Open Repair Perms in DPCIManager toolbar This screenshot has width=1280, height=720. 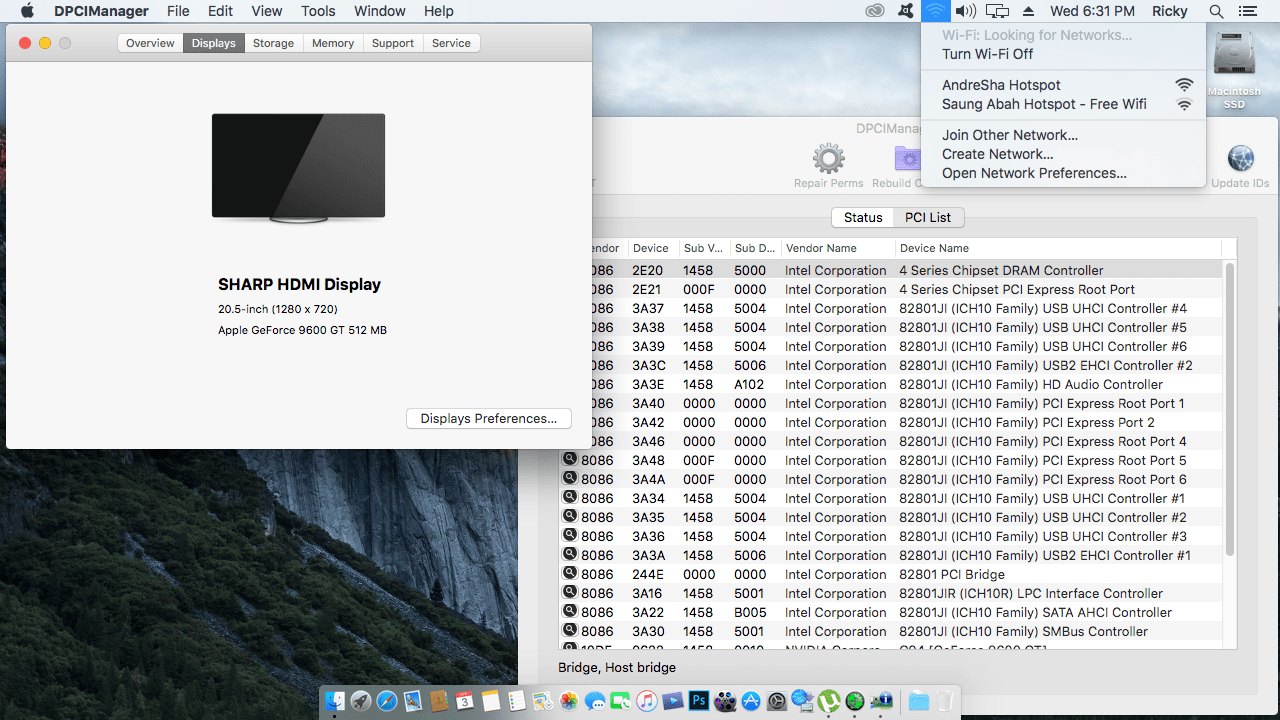pos(828,165)
